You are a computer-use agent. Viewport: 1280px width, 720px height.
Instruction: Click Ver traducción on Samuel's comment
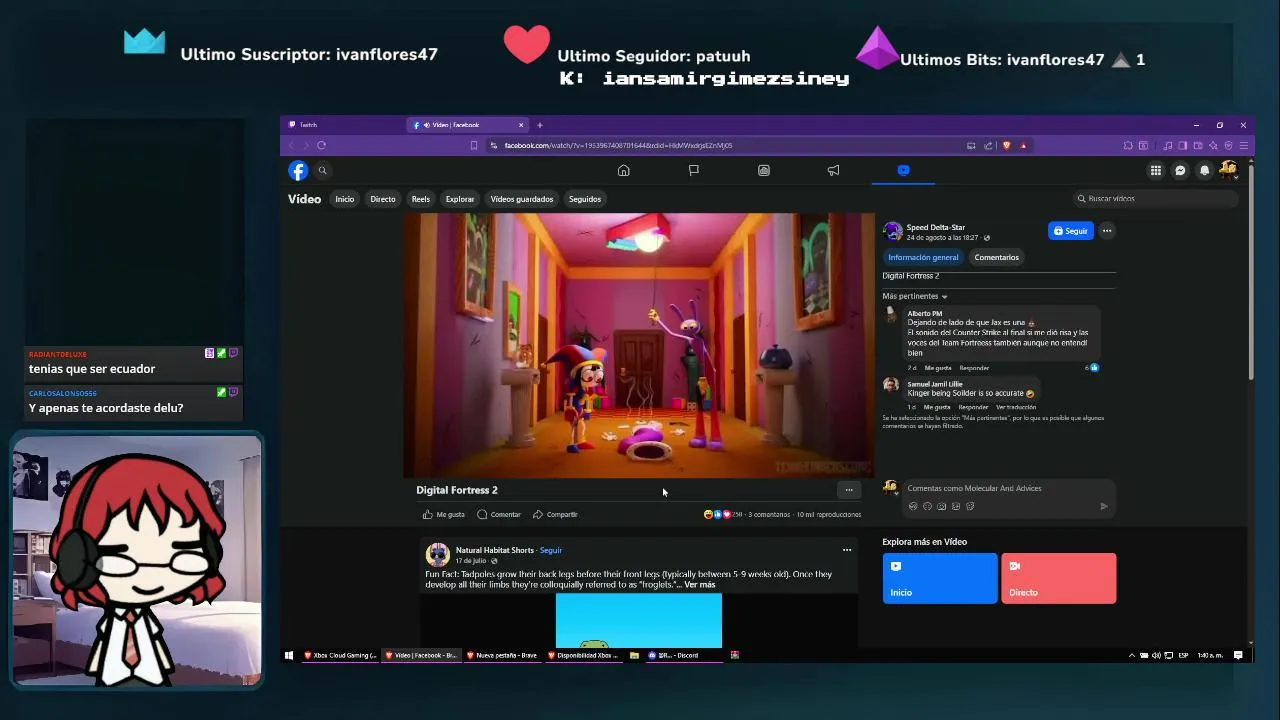pyautogui.click(x=1016, y=407)
